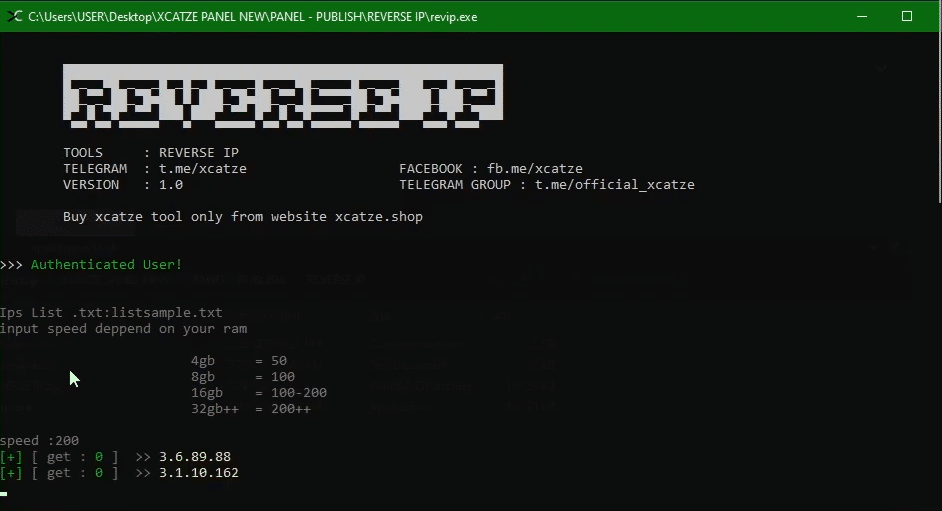Click the IP address 3.1.10.162

click(x=199, y=473)
